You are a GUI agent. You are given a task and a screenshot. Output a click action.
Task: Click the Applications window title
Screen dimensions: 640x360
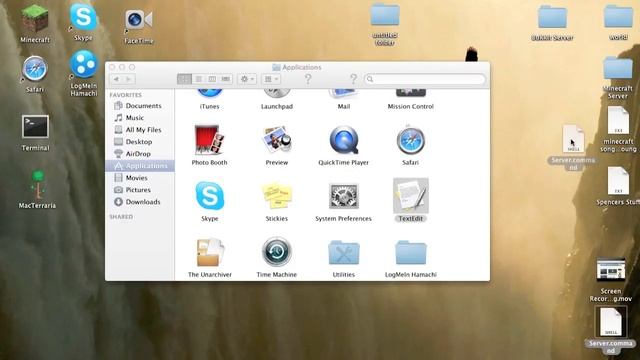tap(302, 67)
